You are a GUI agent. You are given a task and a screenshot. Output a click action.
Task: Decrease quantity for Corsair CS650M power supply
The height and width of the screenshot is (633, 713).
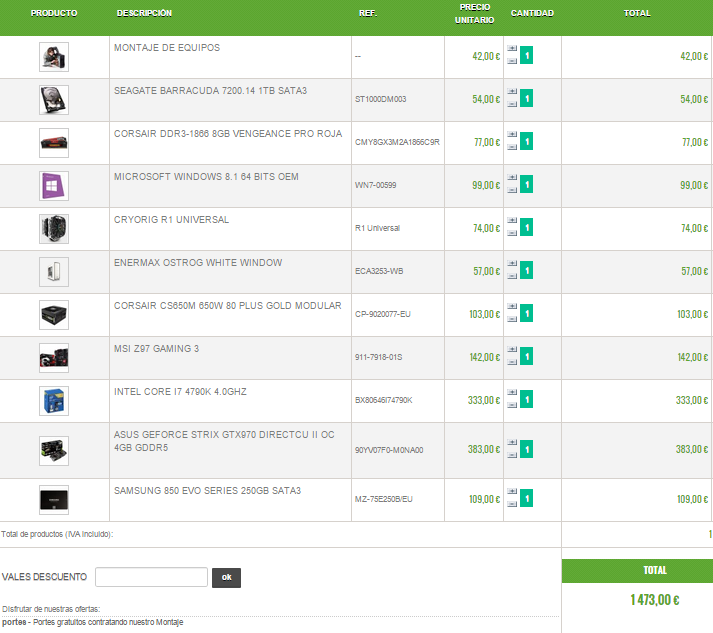click(512, 319)
